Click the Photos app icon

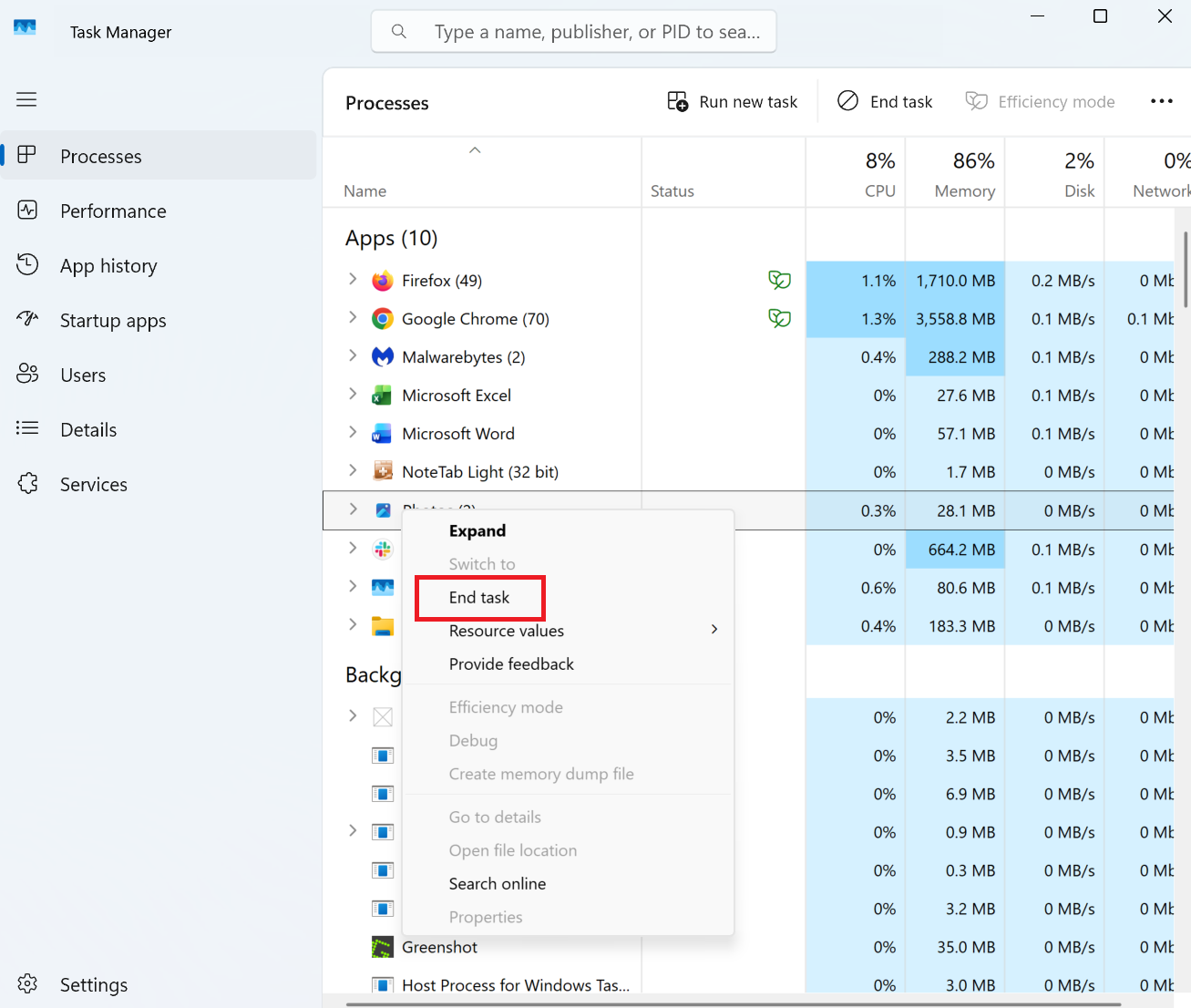pos(384,510)
